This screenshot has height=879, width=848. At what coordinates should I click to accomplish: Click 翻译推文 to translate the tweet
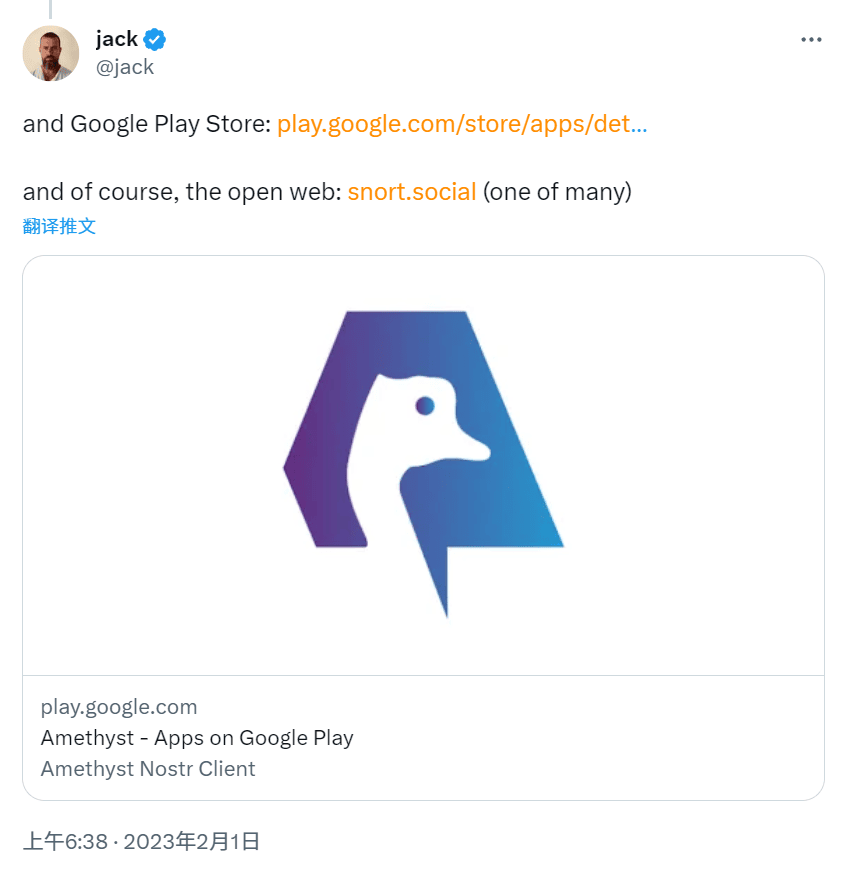(59, 226)
